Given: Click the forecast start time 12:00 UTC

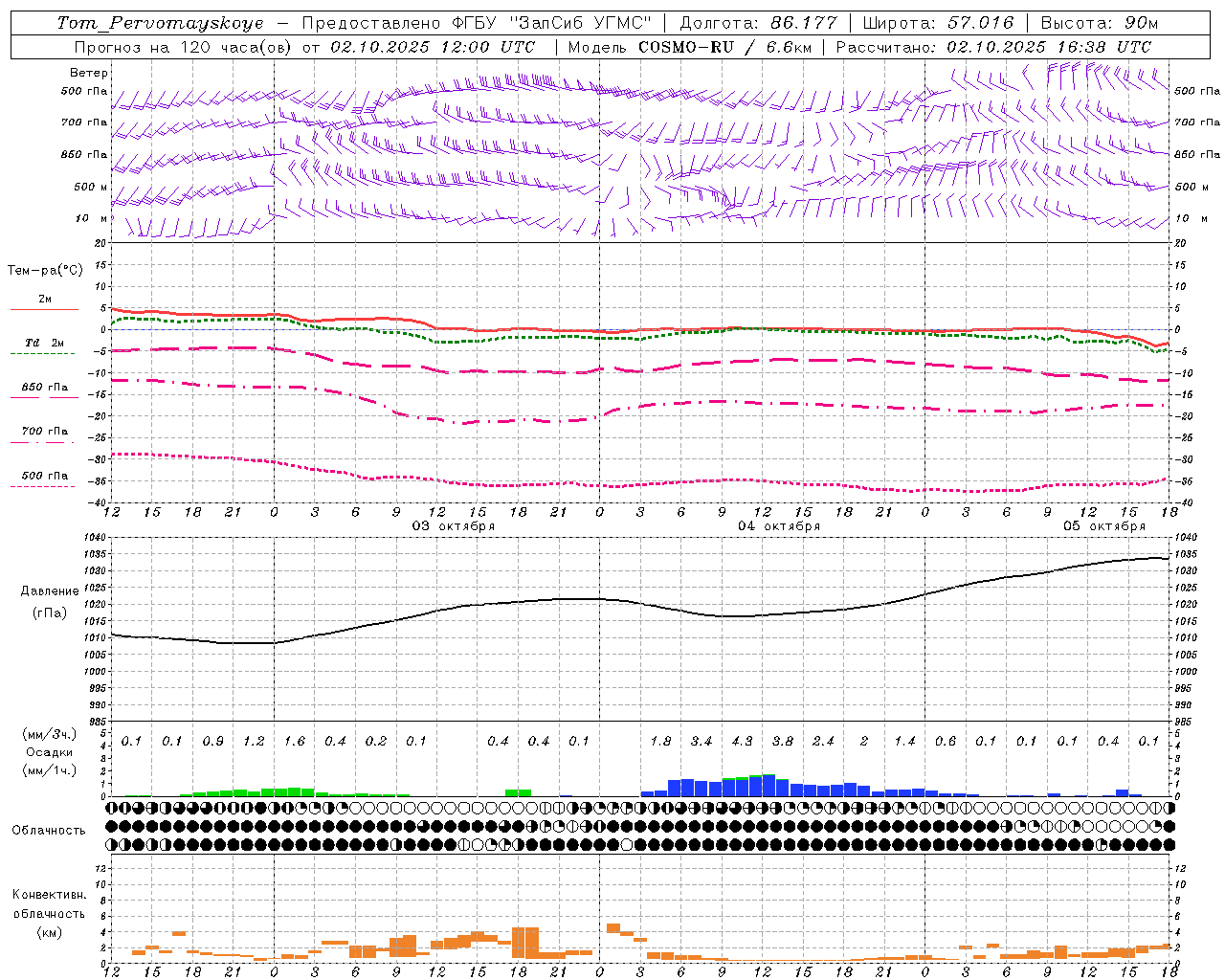Looking at the screenshot, I should tap(488, 47).
